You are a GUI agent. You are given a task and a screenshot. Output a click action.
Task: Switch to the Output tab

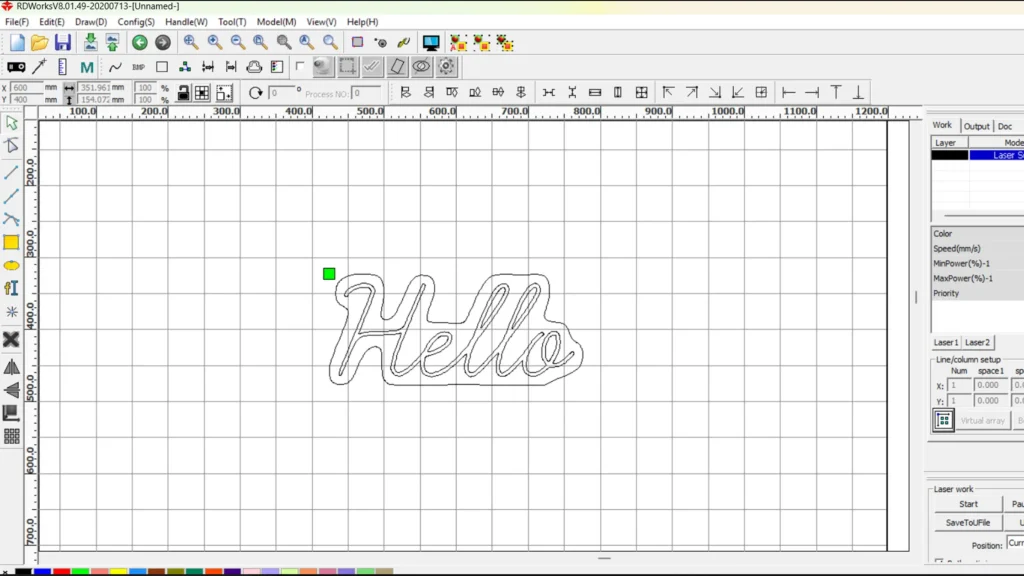(x=976, y=127)
